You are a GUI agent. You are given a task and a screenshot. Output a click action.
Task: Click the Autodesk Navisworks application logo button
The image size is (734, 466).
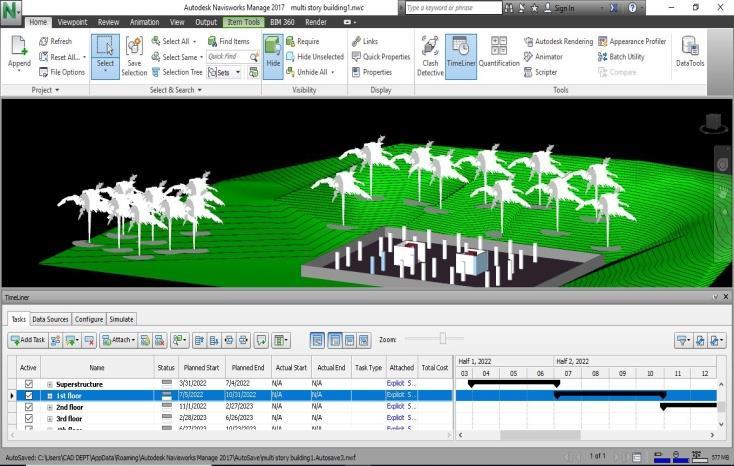click(10, 11)
